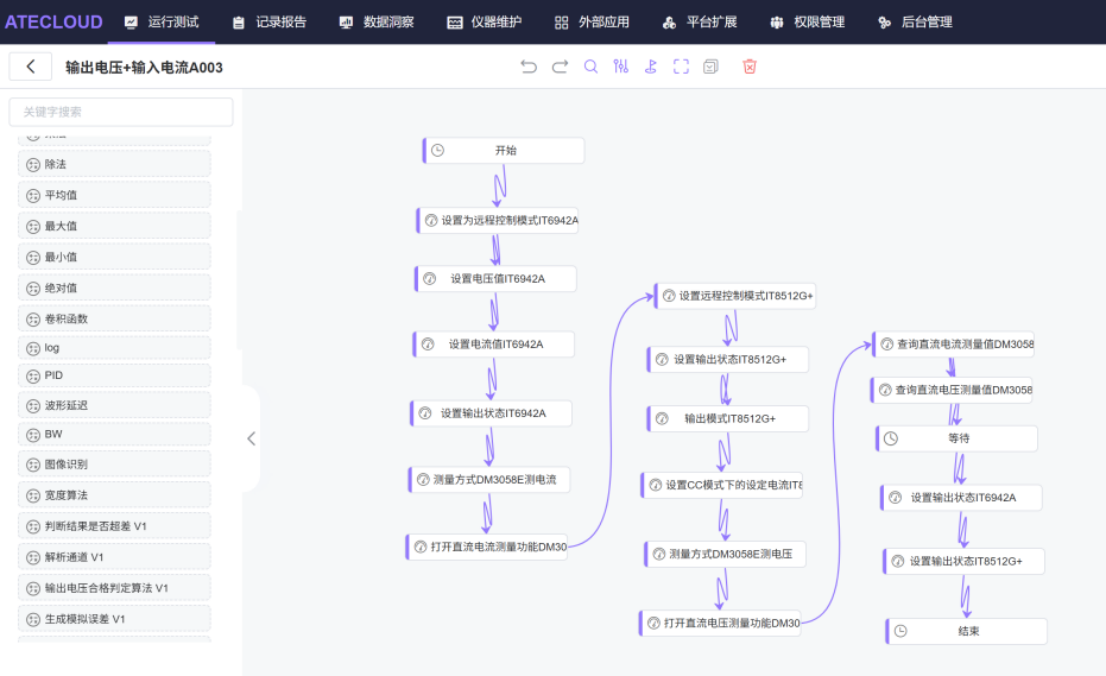
Task: Click the flag marker icon in toolbar
Action: coord(651,66)
